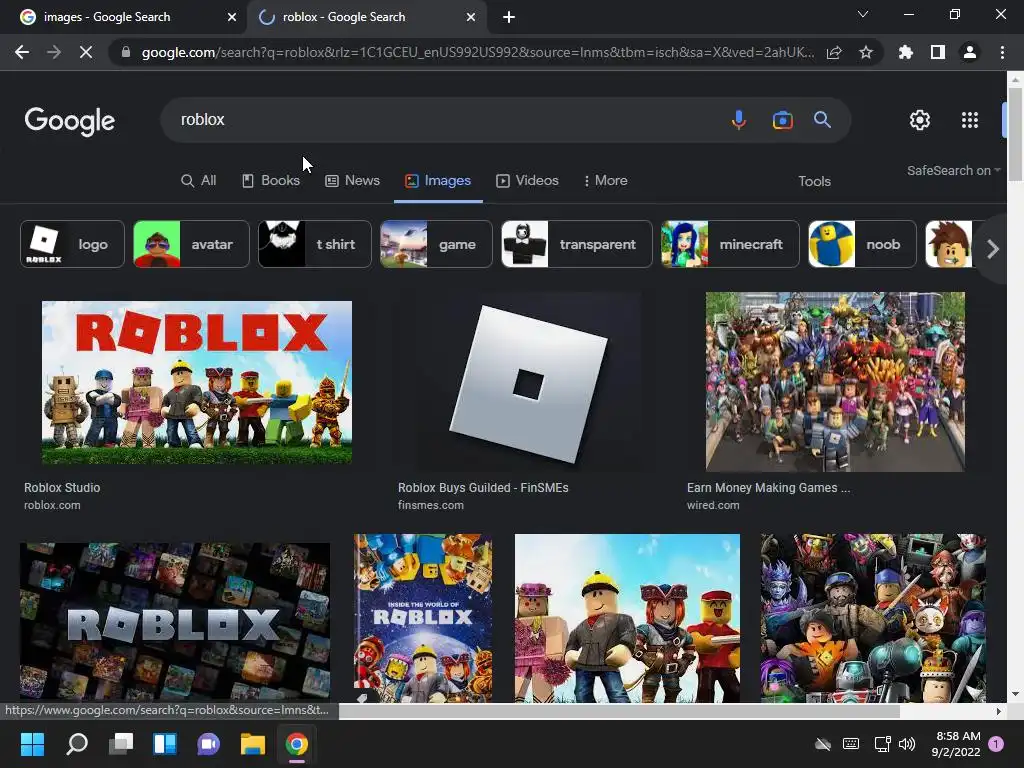Open the Widgets taskbar icon
This screenshot has height=768, width=1024.
[x=165, y=744]
